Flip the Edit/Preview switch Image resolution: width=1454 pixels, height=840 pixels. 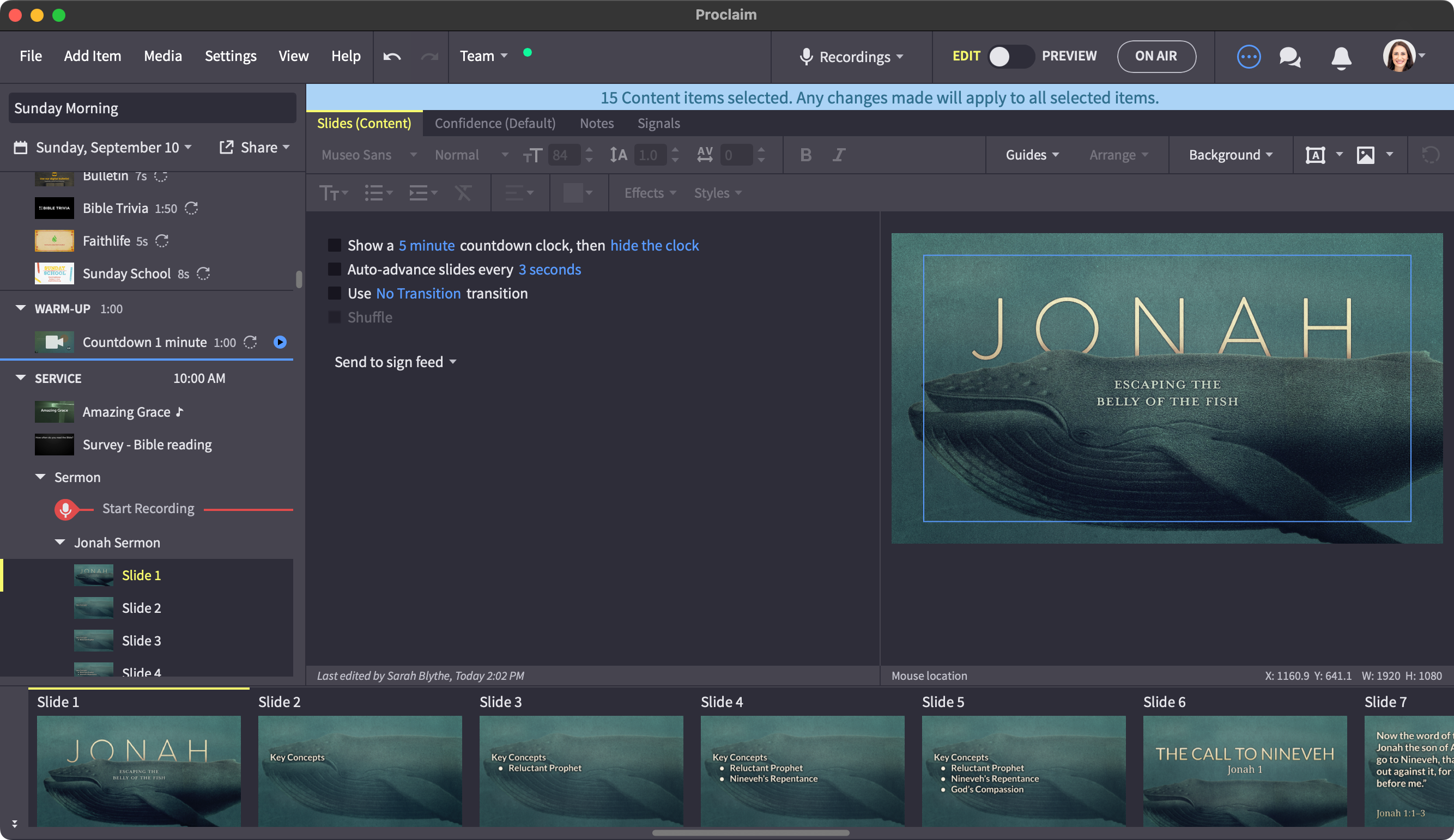pos(1010,56)
